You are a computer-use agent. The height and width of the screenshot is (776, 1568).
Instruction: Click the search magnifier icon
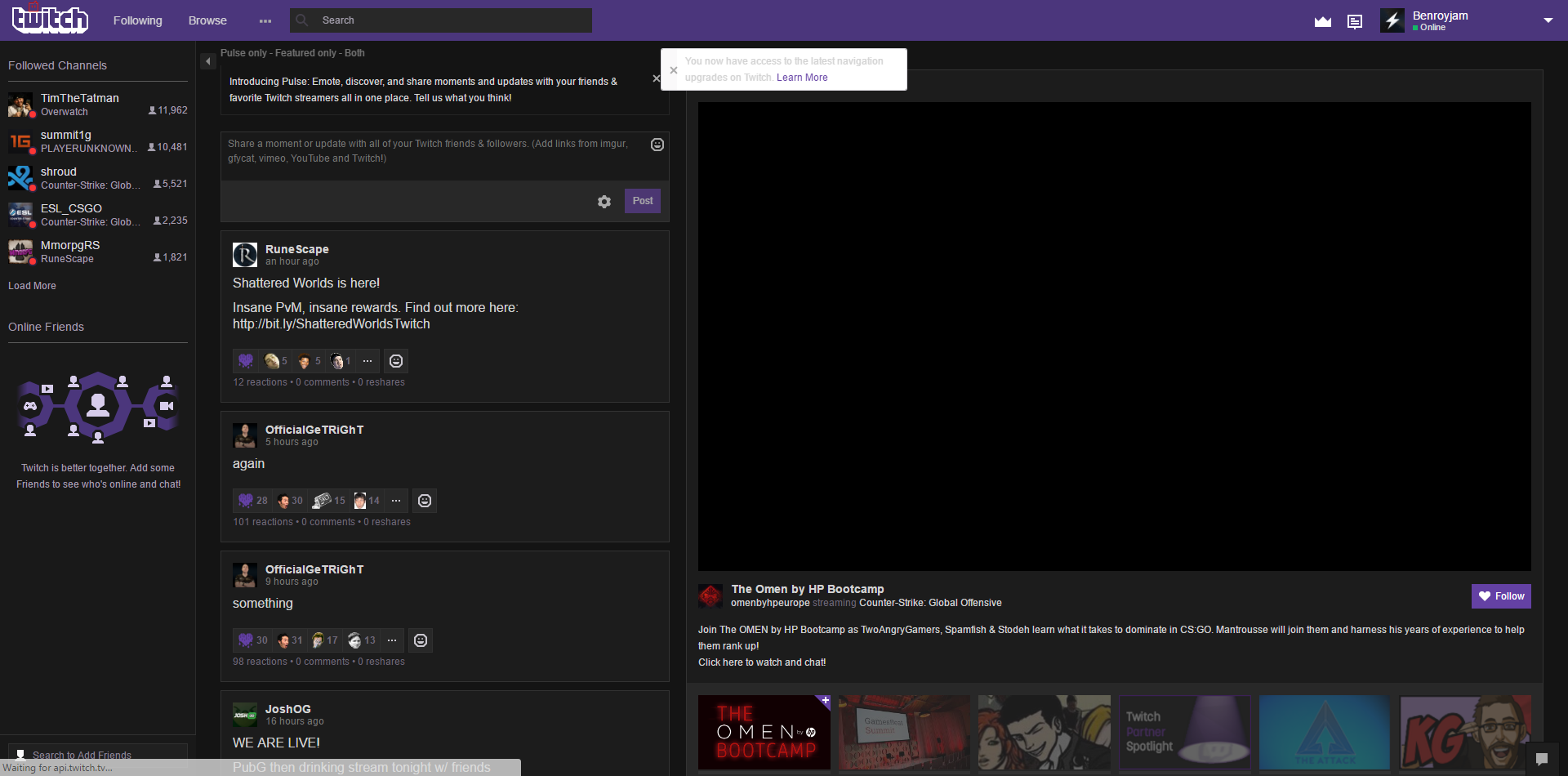(x=302, y=20)
